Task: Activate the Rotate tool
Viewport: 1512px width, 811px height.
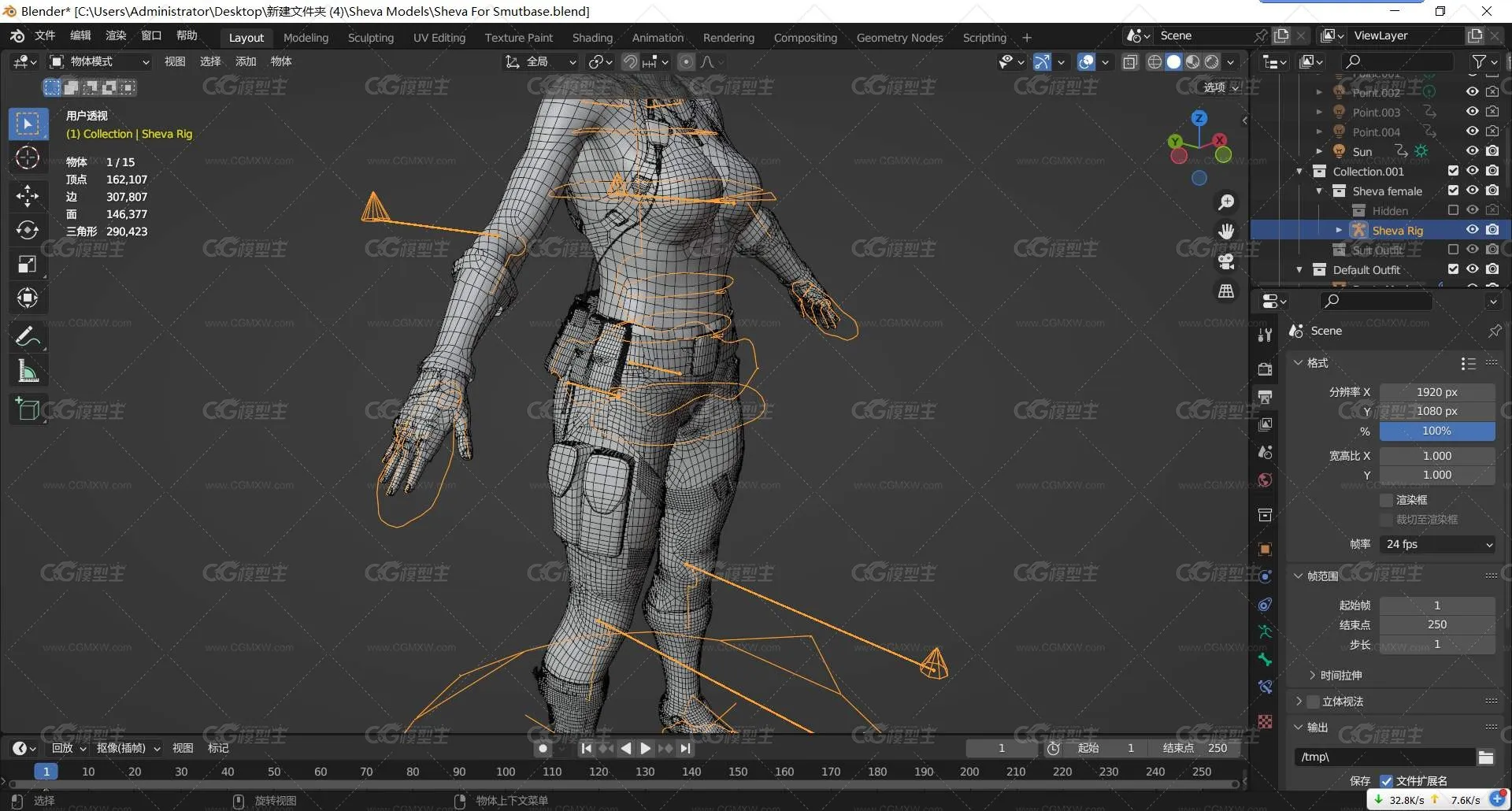Action: 28,230
